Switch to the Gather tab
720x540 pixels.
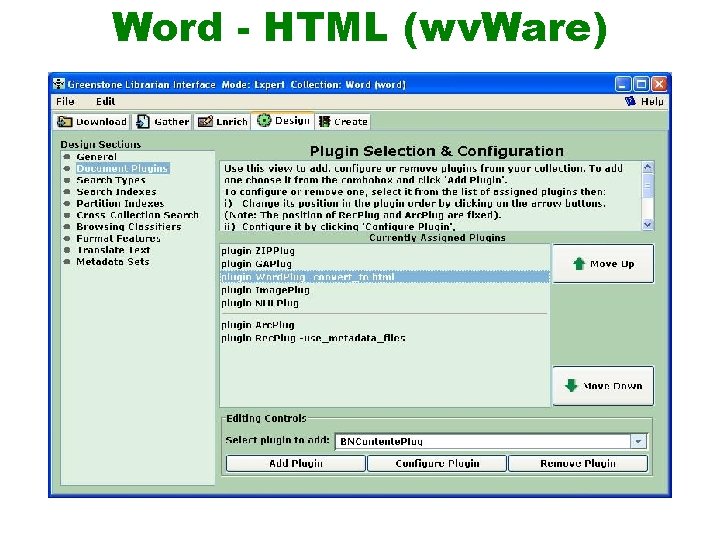(x=163, y=122)
